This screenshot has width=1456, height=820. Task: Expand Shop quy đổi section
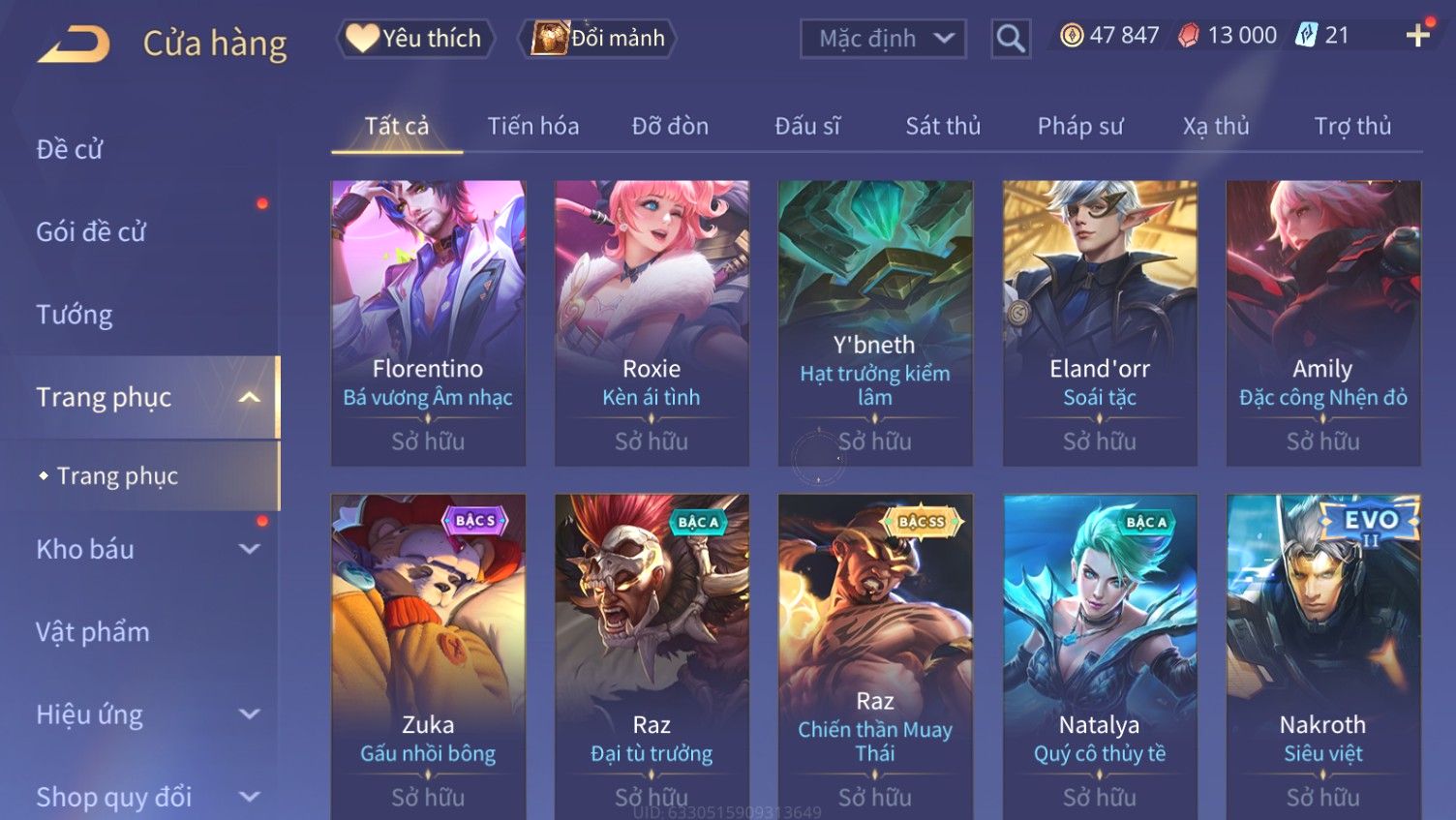click(249, 797)
